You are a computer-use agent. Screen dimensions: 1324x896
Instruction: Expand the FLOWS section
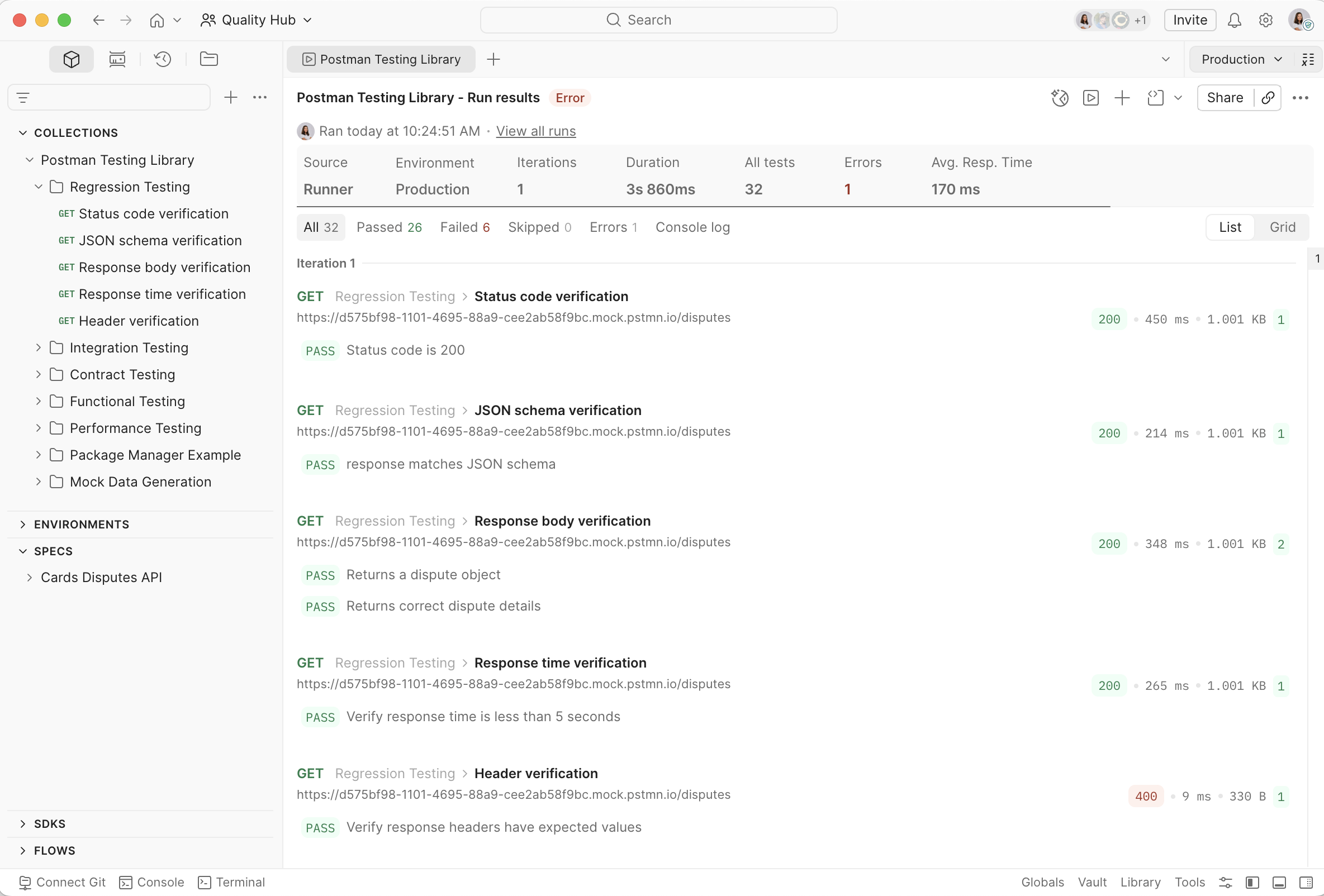coord(23,850)
